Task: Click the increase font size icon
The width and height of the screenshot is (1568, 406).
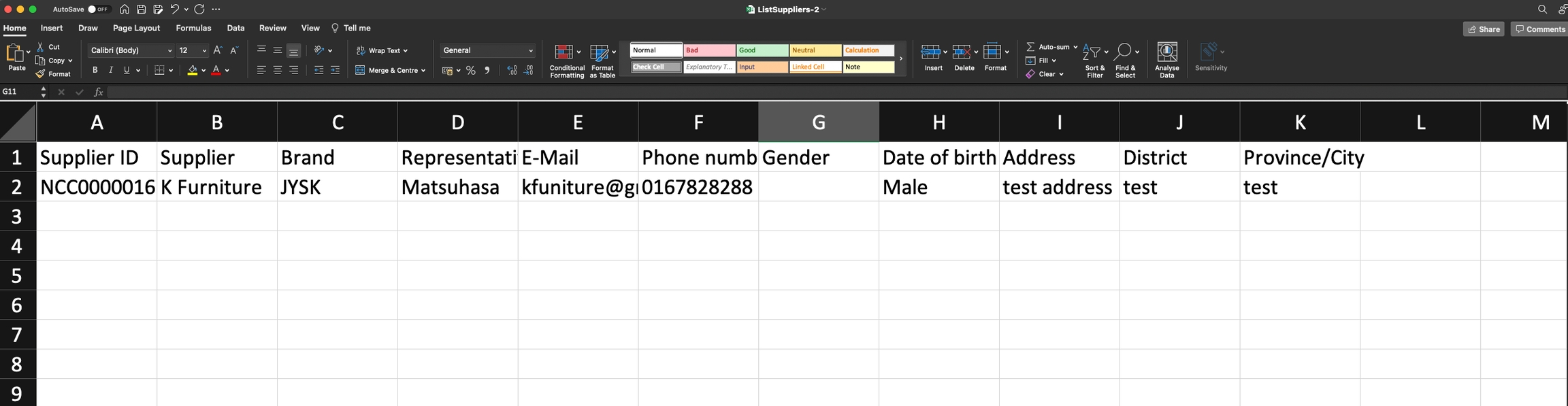Action: pyautogui.click(x=218, y=50)
